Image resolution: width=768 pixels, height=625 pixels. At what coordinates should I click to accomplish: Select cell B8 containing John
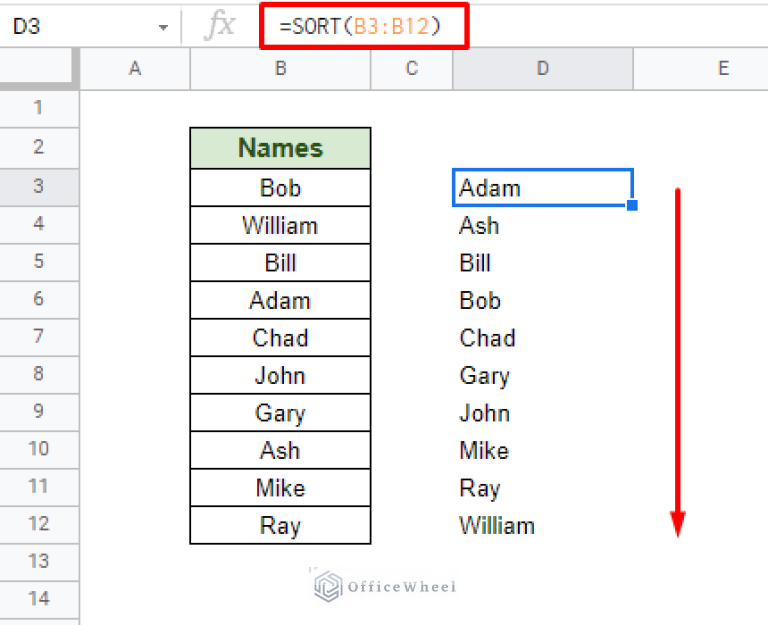[280, 375]
